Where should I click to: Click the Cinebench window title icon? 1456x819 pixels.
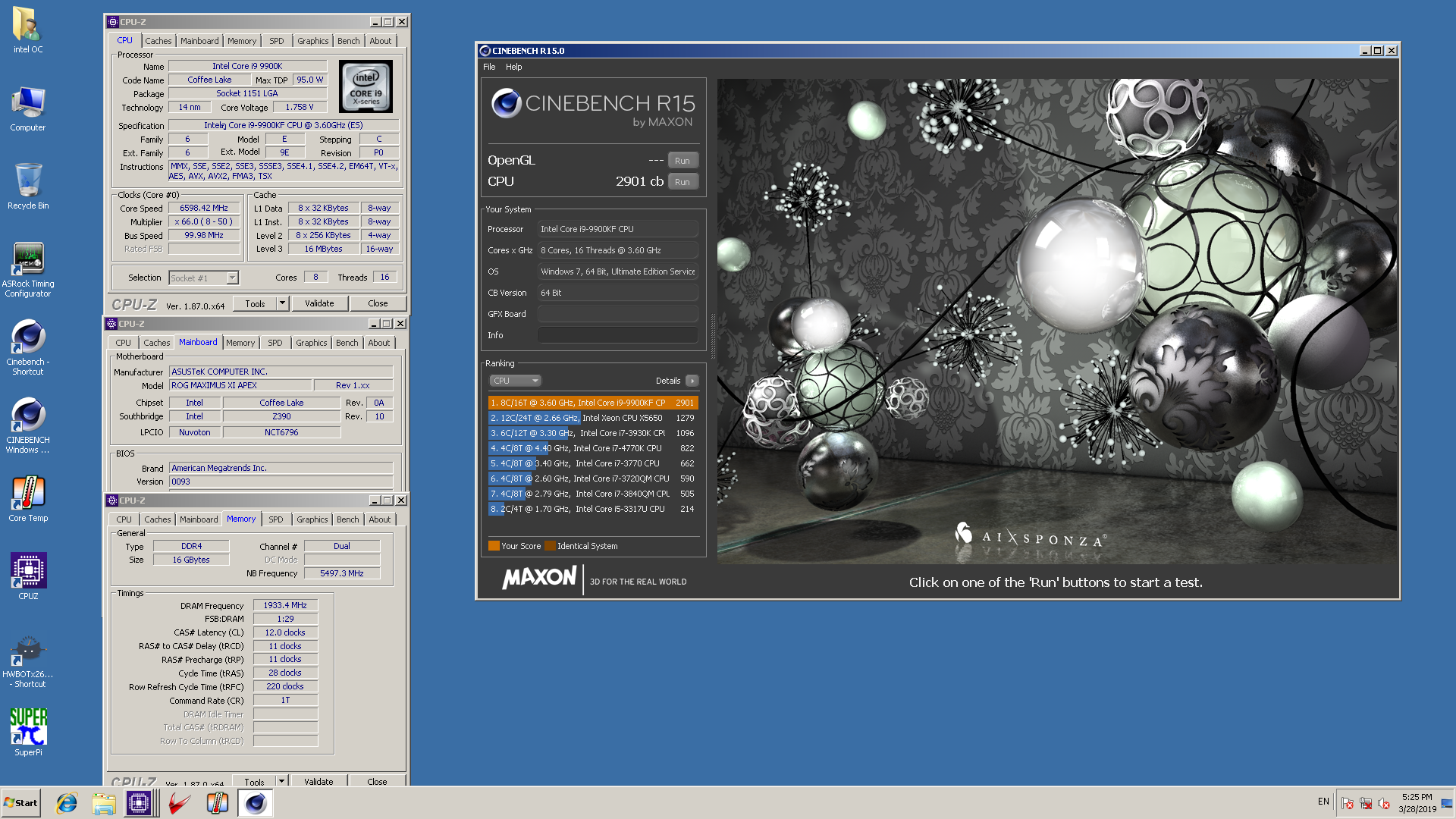[x=485, y=51]
